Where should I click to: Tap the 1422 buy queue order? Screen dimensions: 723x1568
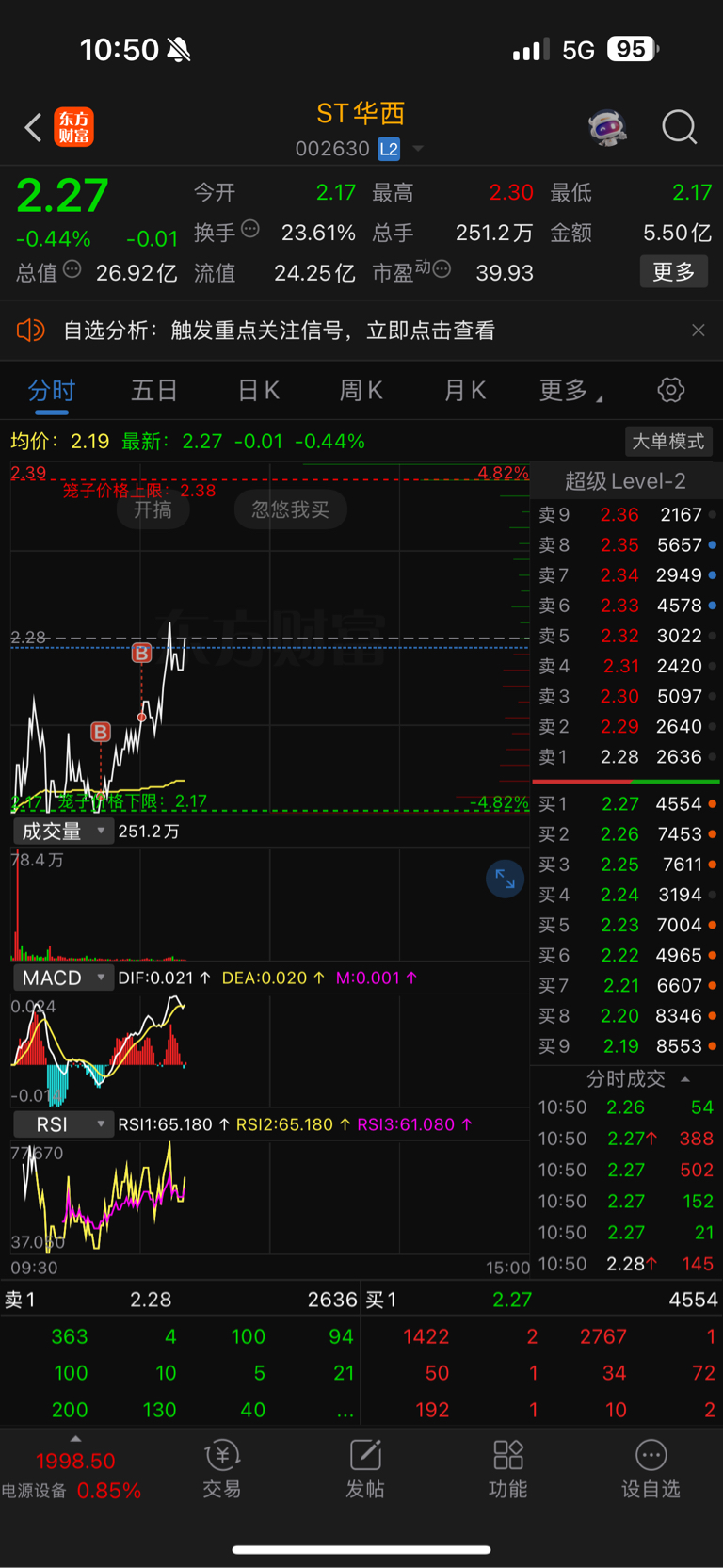pyautogui.click(x=426, y=1336)
